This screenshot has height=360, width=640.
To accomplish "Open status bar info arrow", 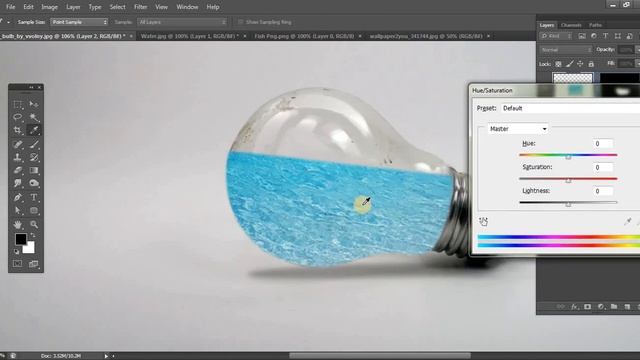I will (x=107, y=356).
